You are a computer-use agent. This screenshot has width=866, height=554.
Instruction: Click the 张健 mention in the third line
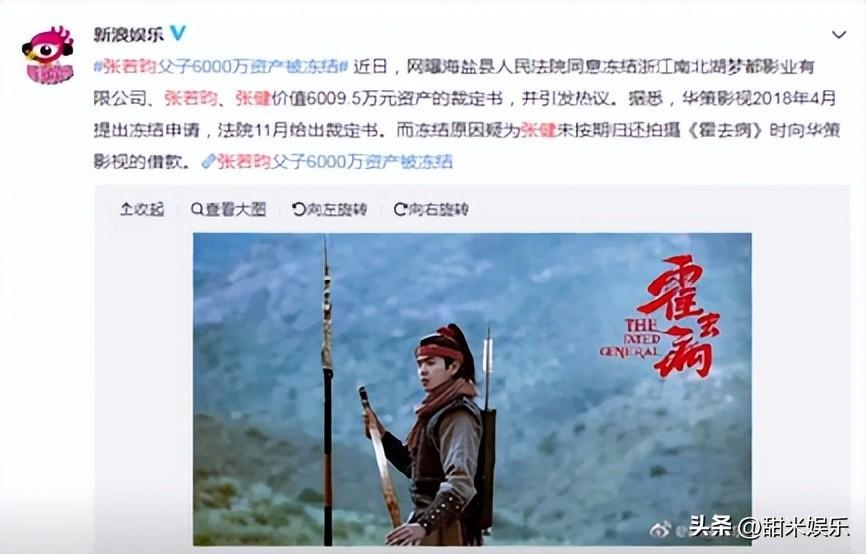[538, 130]
